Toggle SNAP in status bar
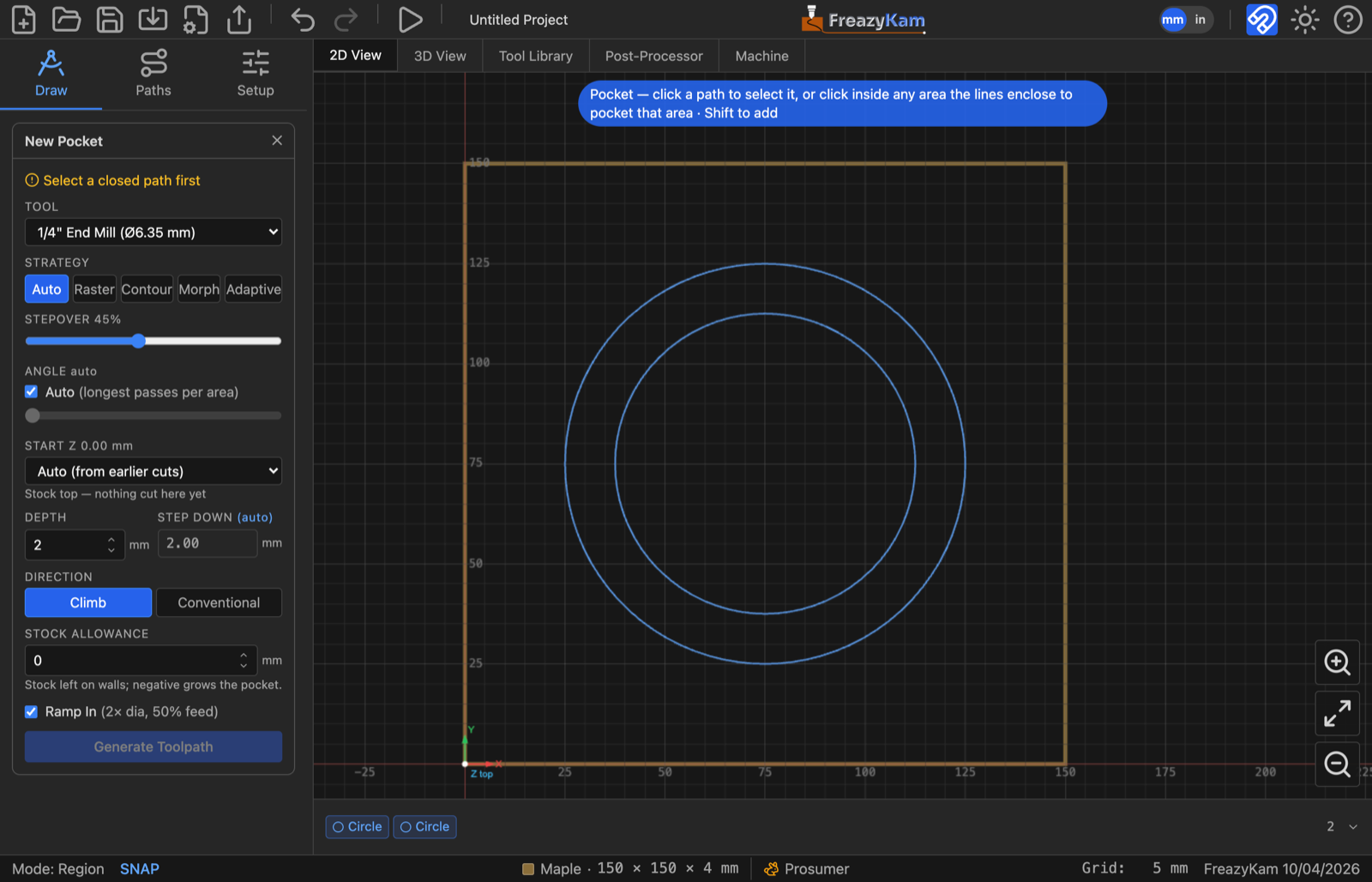Image resolution: width=1372 pixels, height=882 pixels. point(140,868)
